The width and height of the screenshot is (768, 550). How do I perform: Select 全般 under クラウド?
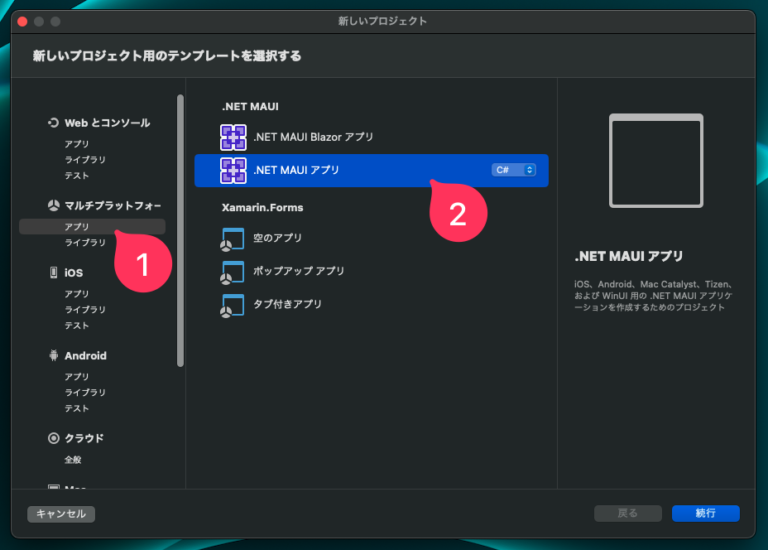click(x=73, y=460)
